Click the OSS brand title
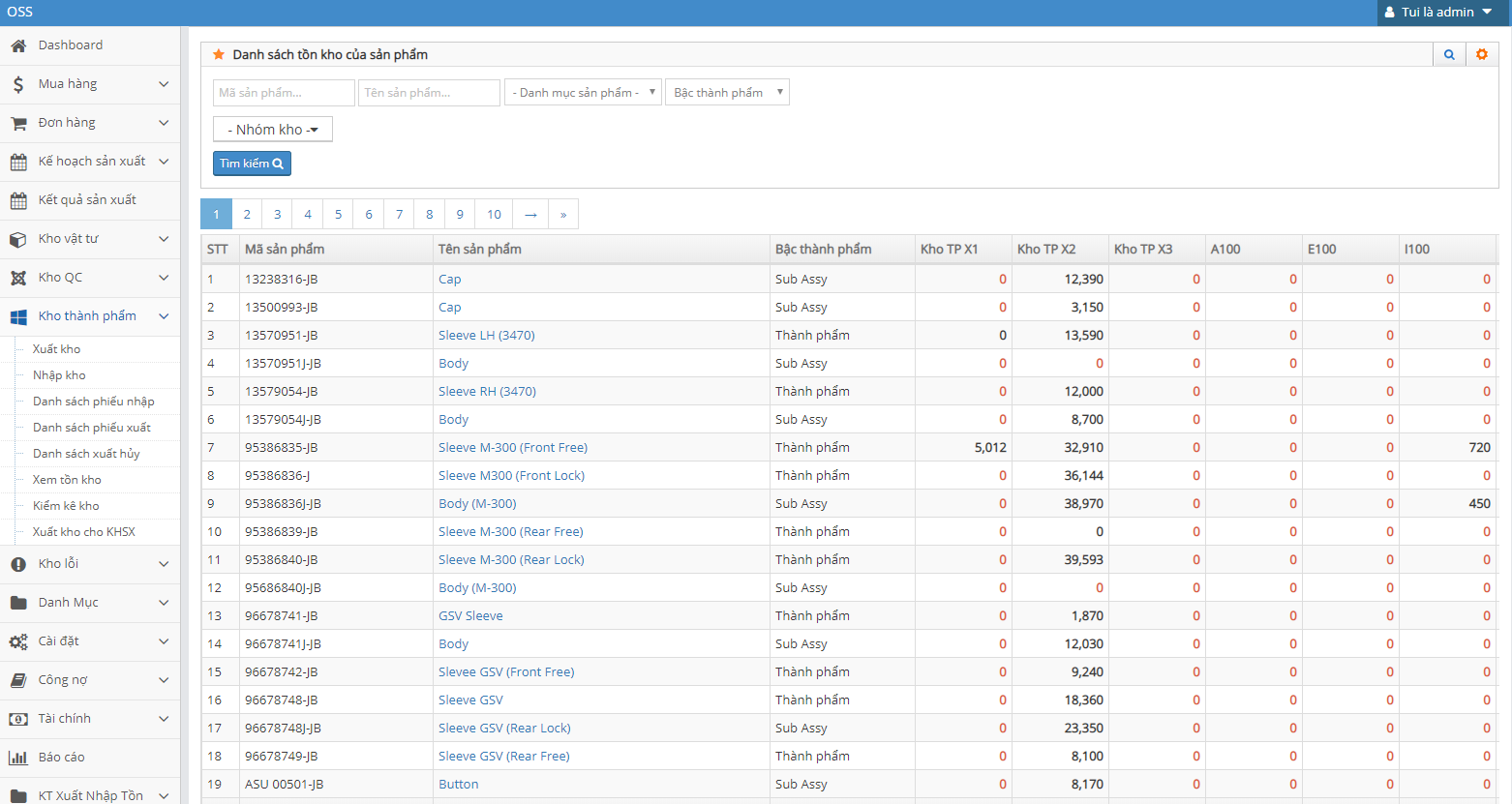 pyautogui.click(x=20, y=13)
